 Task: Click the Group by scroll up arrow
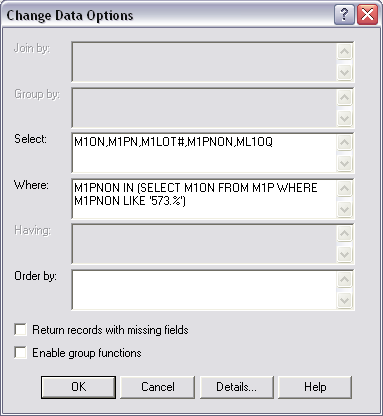coord(345,97)
